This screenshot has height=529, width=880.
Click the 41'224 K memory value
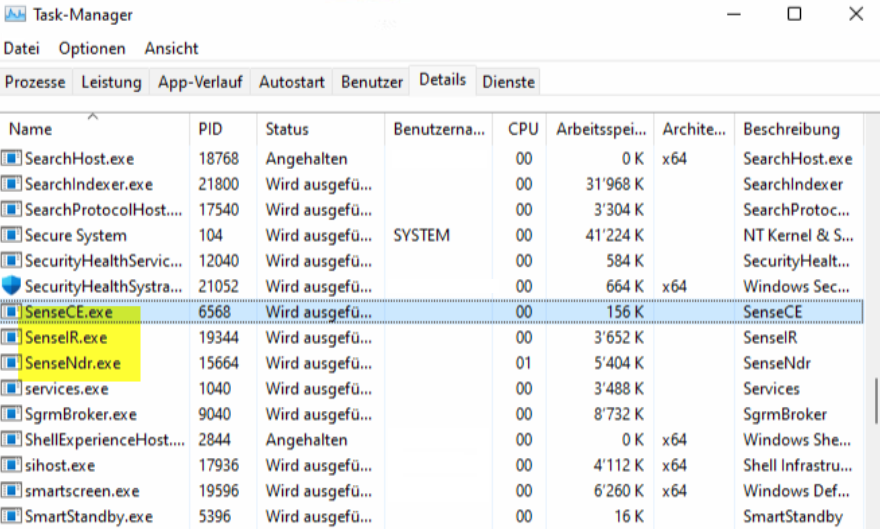tap(615, 235)
